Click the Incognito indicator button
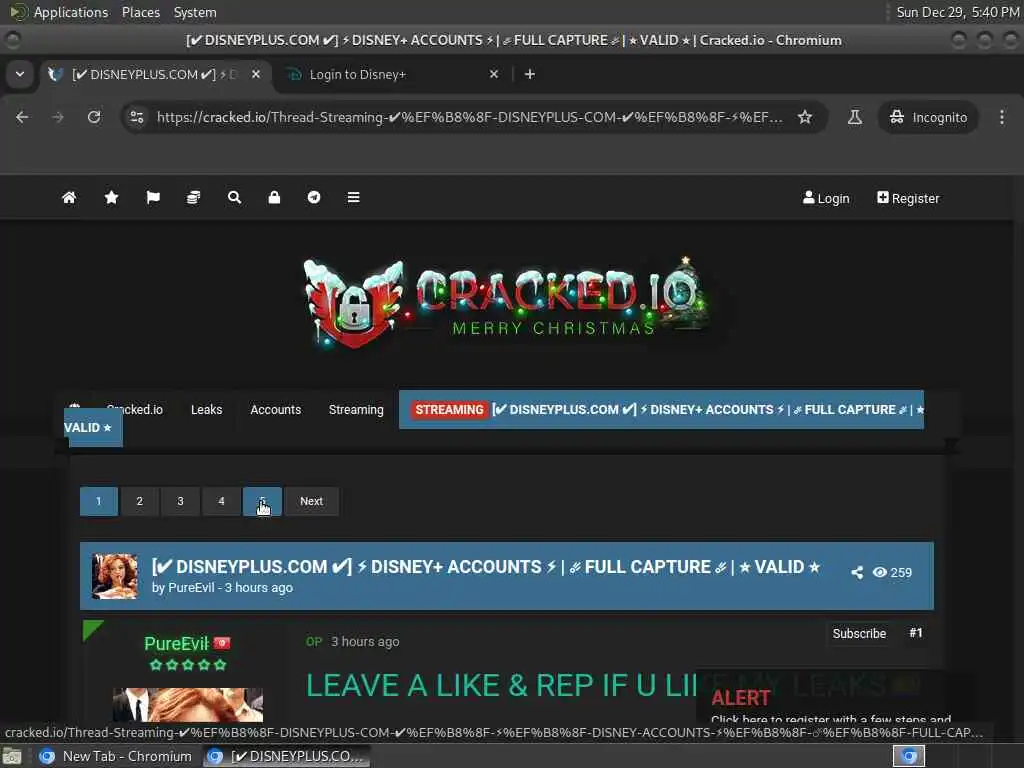 tap(928, 117)
